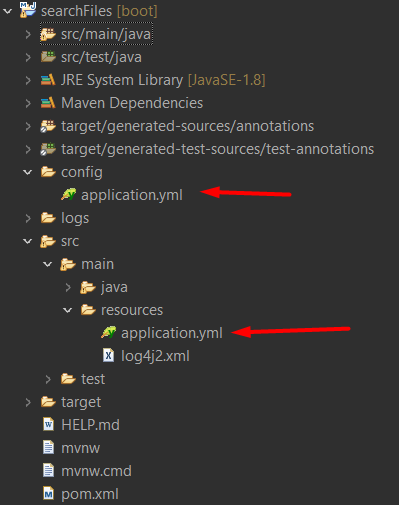Screen dimensions: 399x505
Task: Select the config folder label
Action: point(82,173)
